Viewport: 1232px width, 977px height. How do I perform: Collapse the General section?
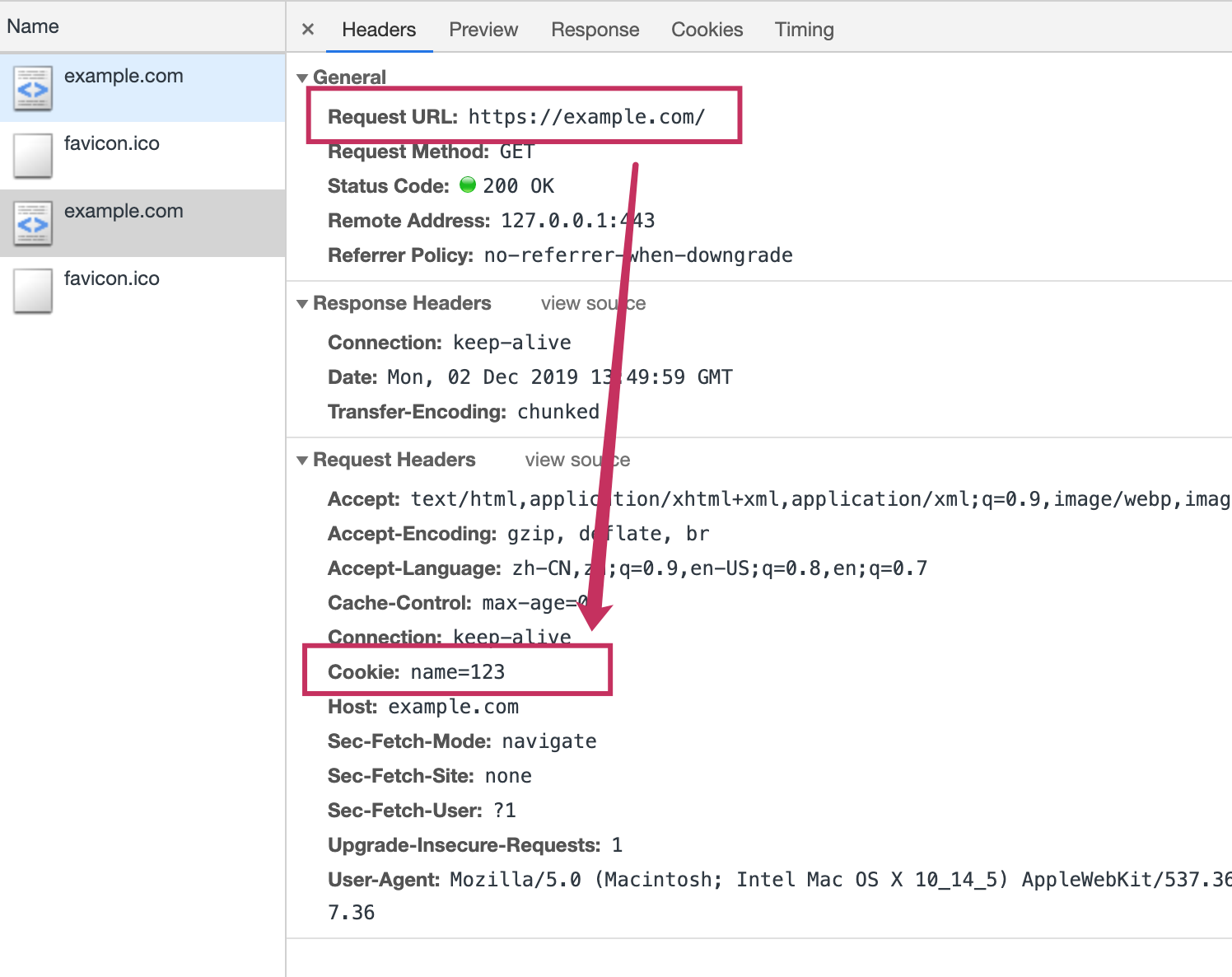302,78
